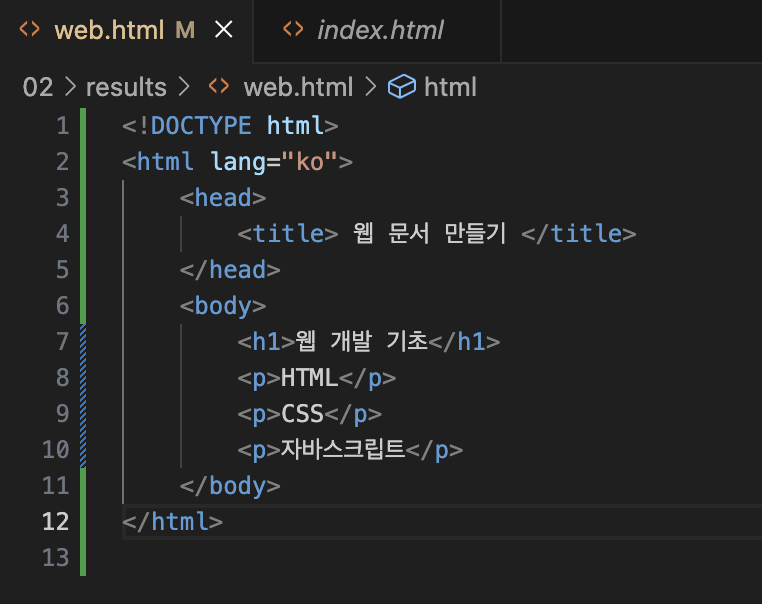762x604 pixels.
Task: Click the cube symbol icon in breadcrumb
Action: pos(401,87)
